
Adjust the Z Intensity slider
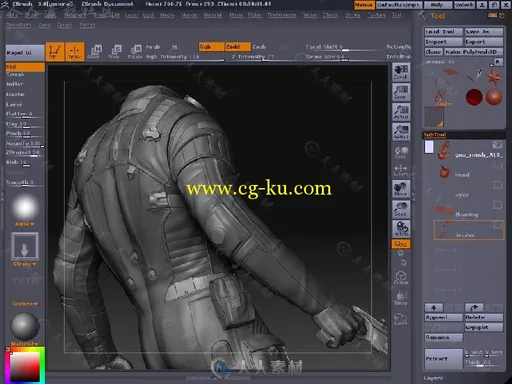point(264,58)
